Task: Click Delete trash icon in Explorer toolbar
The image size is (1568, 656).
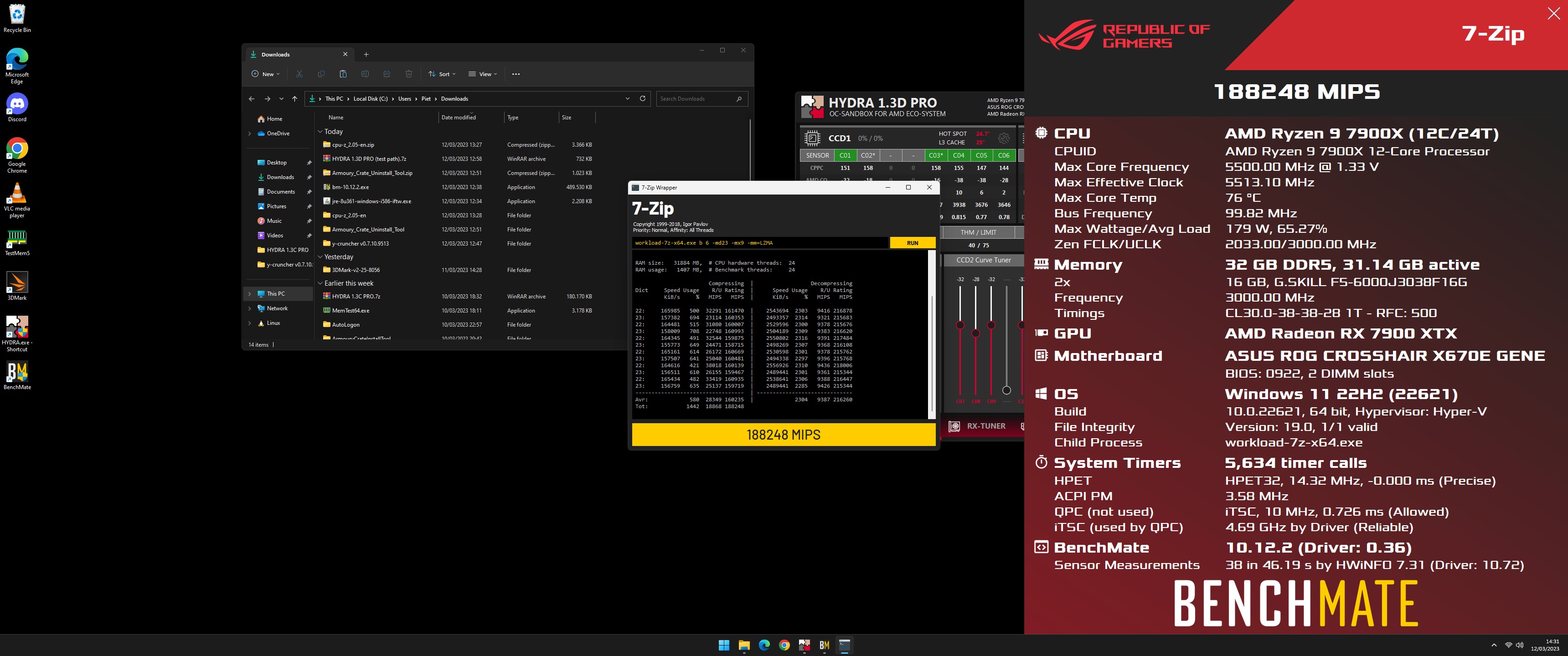Action: coord(408,74)
